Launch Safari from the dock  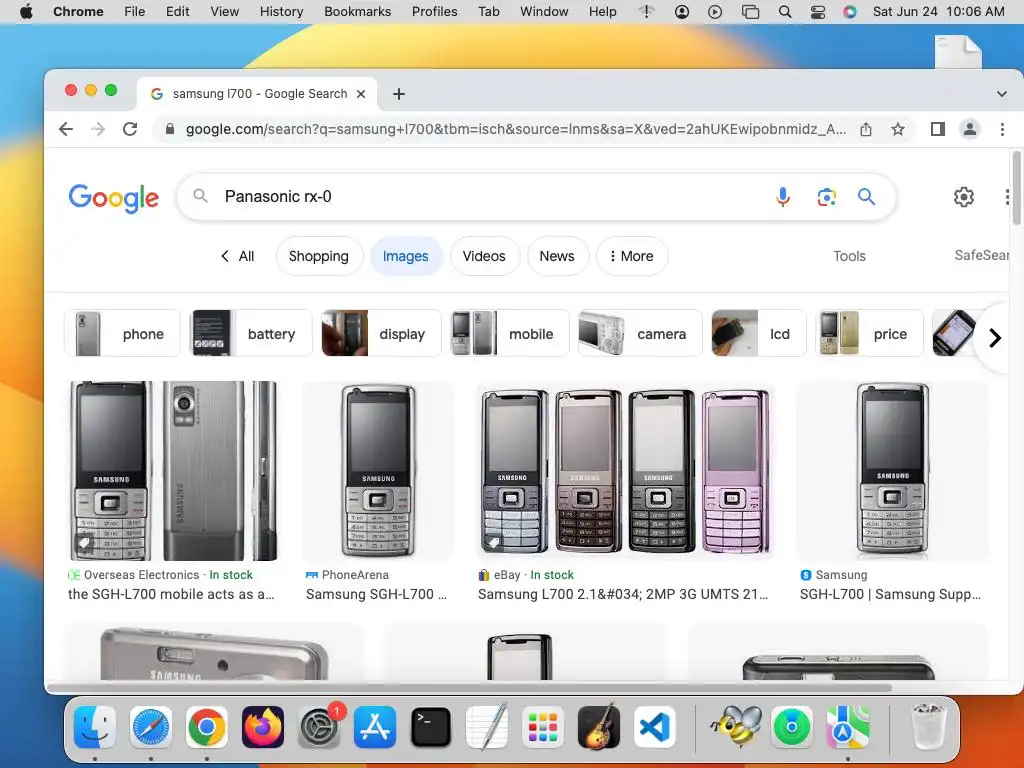151,727
